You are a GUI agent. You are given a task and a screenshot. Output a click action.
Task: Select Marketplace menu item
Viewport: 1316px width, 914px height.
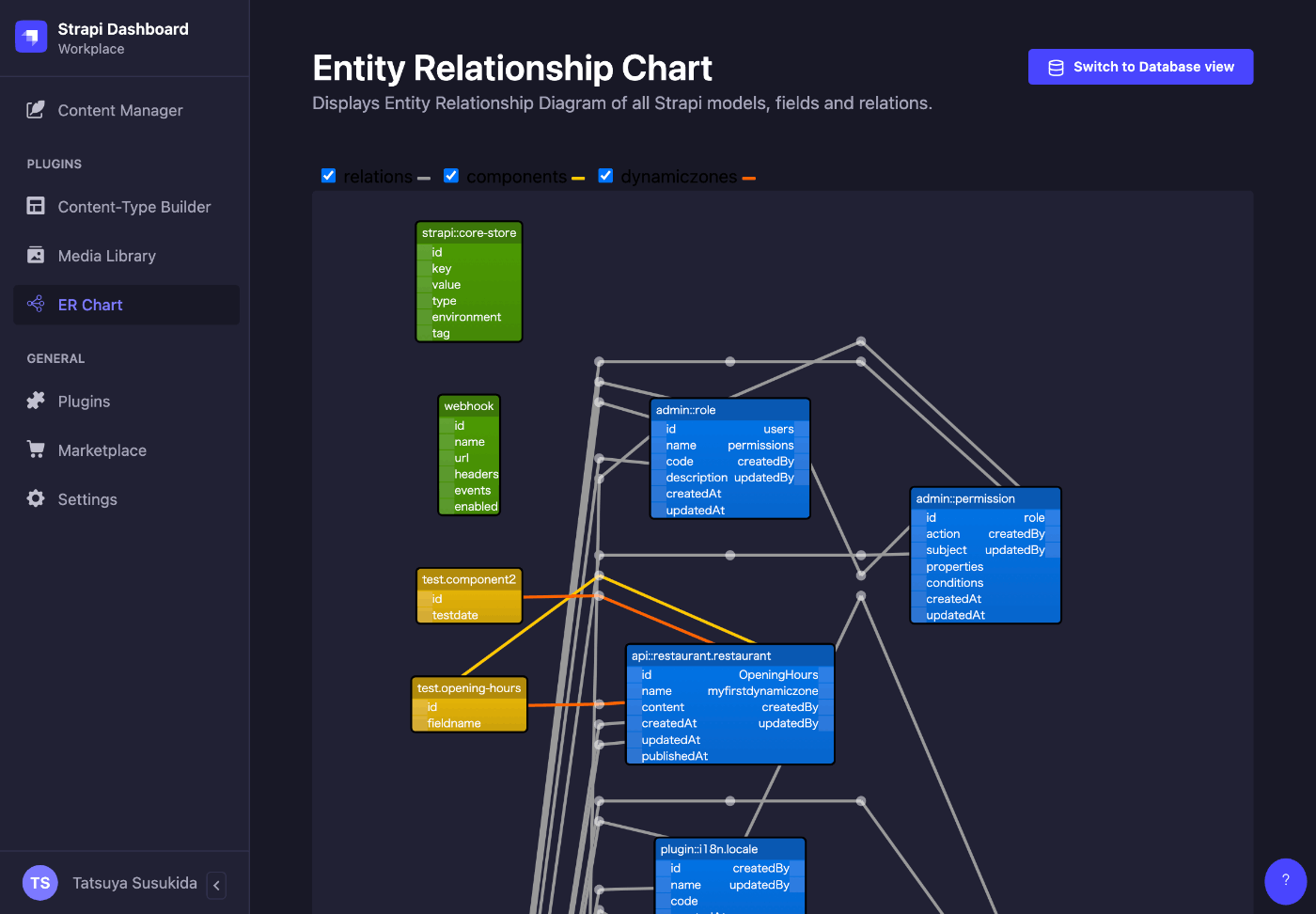pyautogui.click(x=126, y=450)
